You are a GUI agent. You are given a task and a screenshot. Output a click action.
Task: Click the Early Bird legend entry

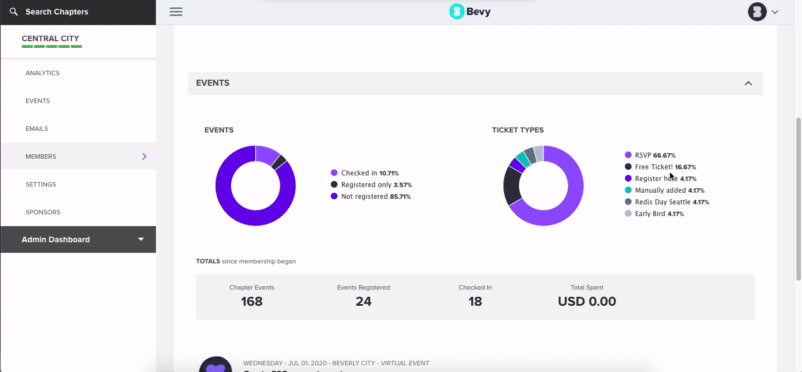coord(654,214)
